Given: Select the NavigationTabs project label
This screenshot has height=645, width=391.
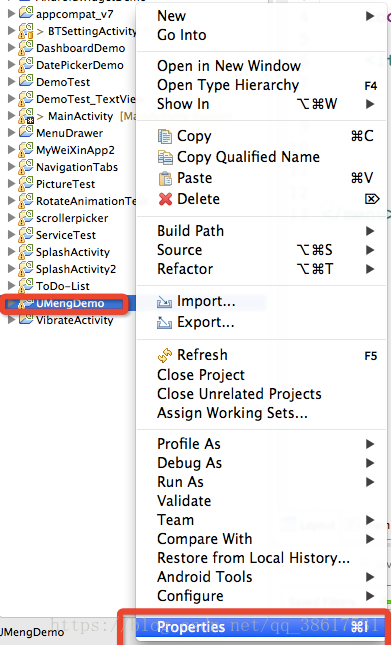Looking at the screenshot, I should pos(77,167).
